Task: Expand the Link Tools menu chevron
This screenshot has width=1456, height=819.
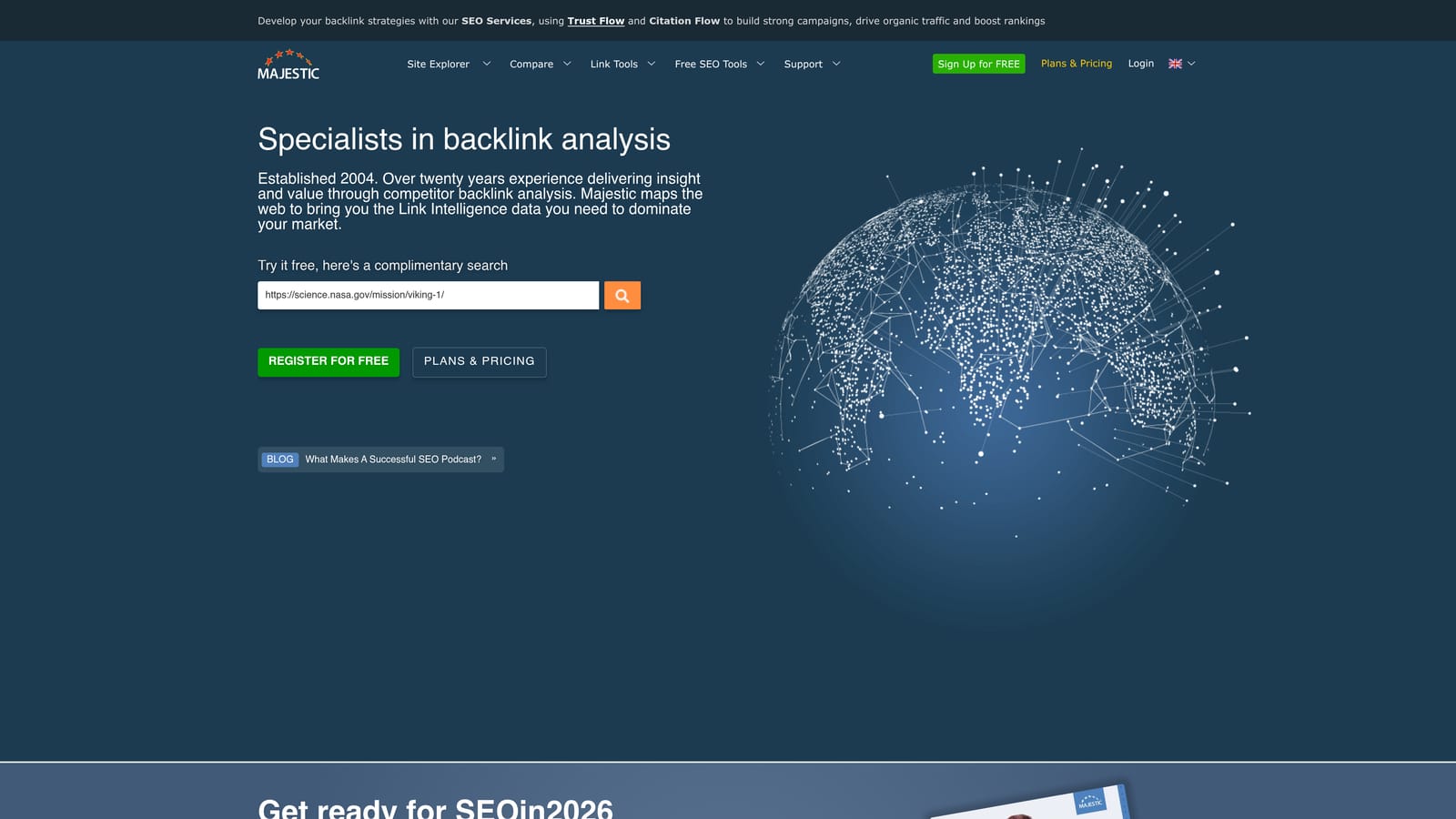Action: click(651, 64)
